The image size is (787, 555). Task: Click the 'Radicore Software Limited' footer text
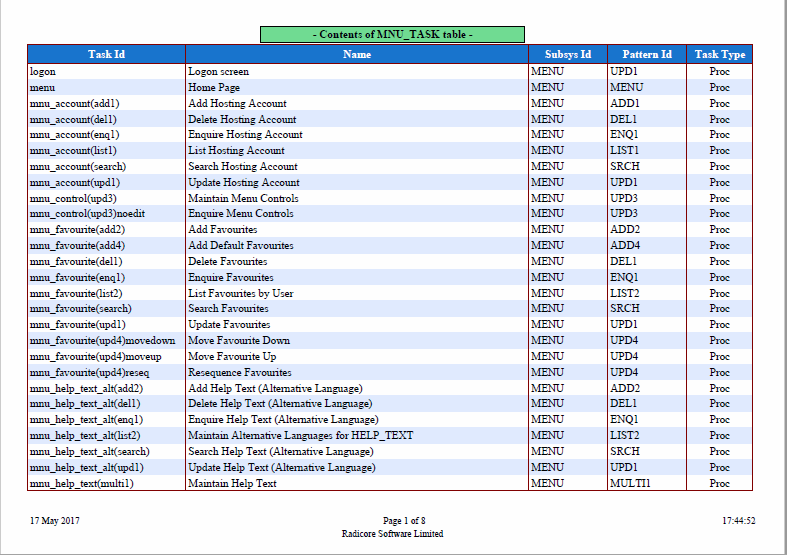coord(392,534)
